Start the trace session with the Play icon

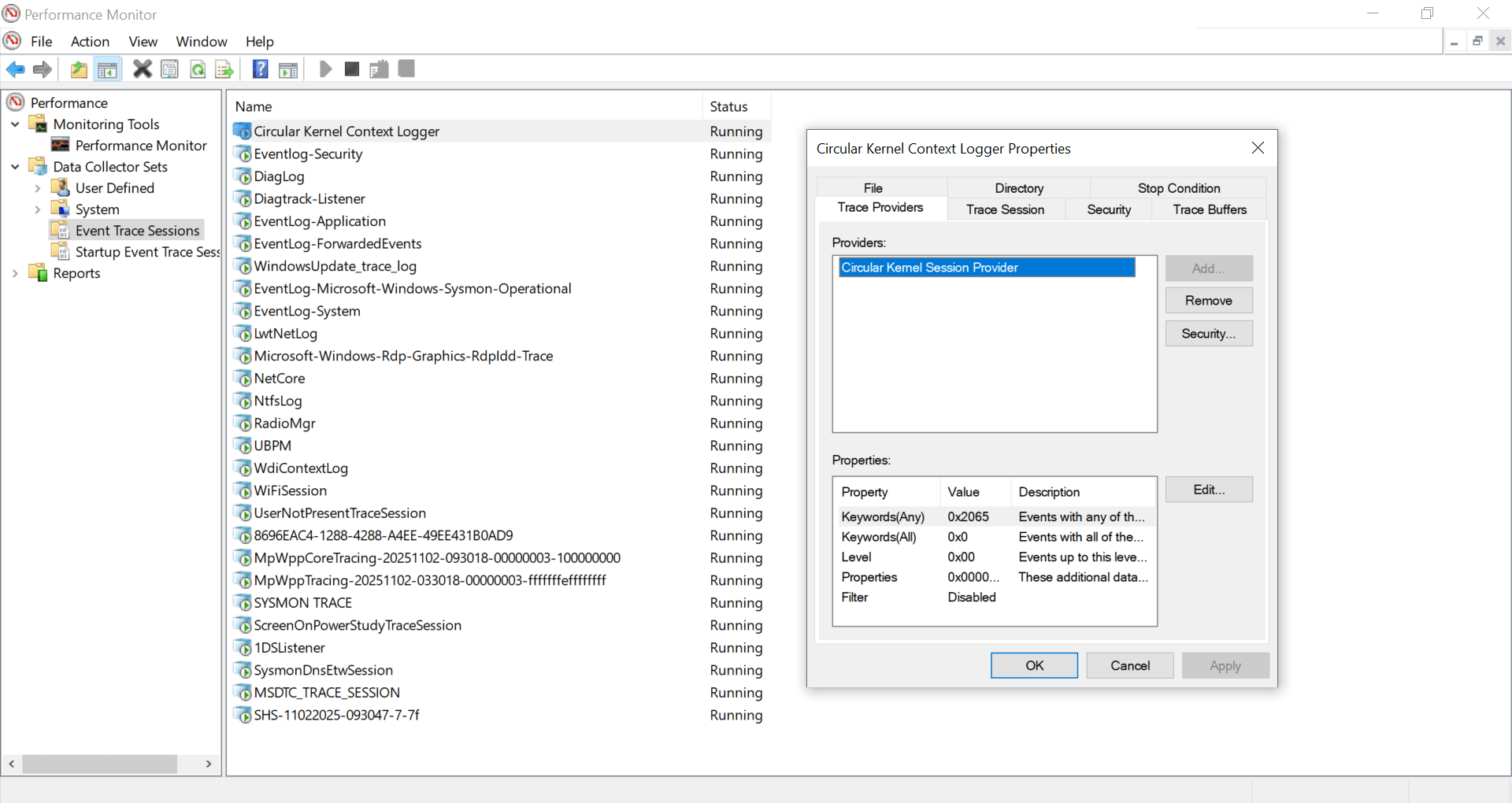pyautogui.click(x=325, y=69)
